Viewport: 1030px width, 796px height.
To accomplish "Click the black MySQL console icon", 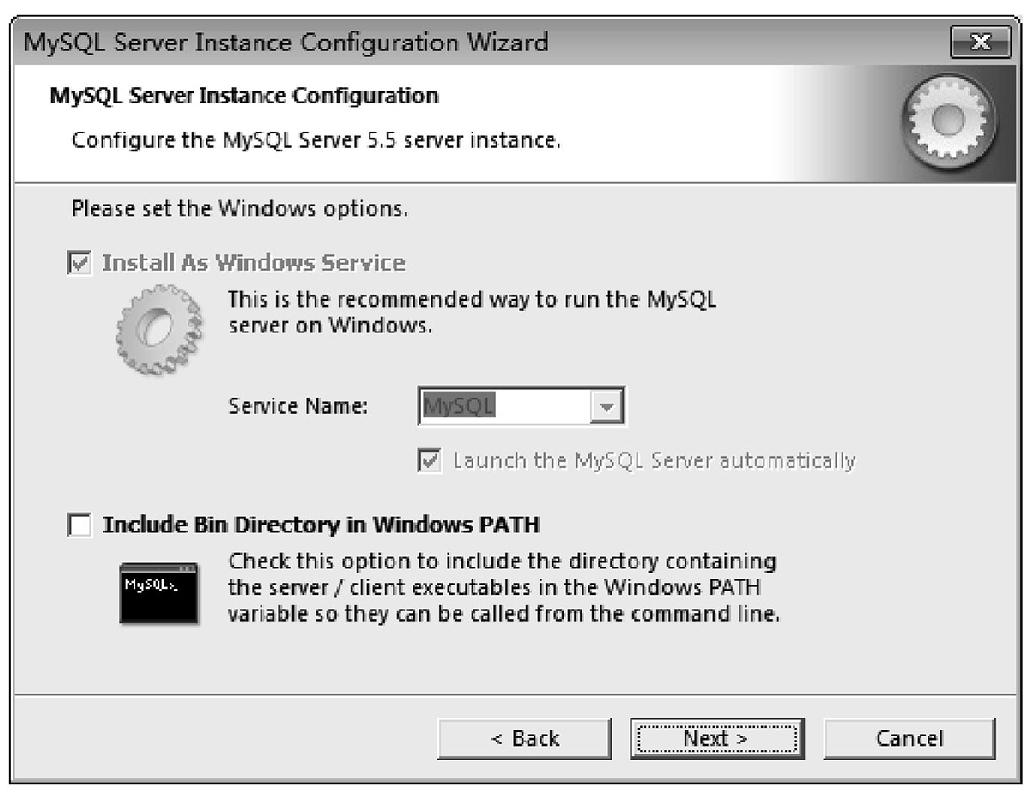I will [159, 593].
